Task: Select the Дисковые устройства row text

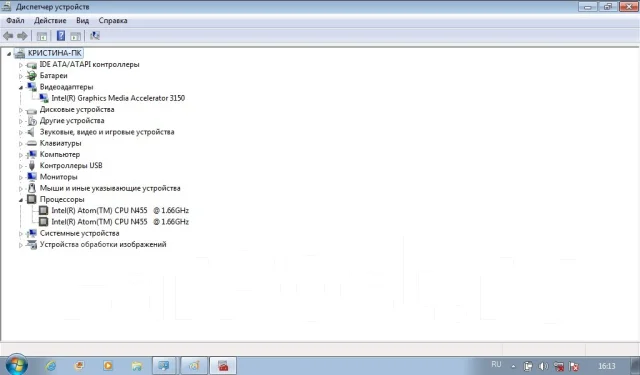Action: (77, 109)
